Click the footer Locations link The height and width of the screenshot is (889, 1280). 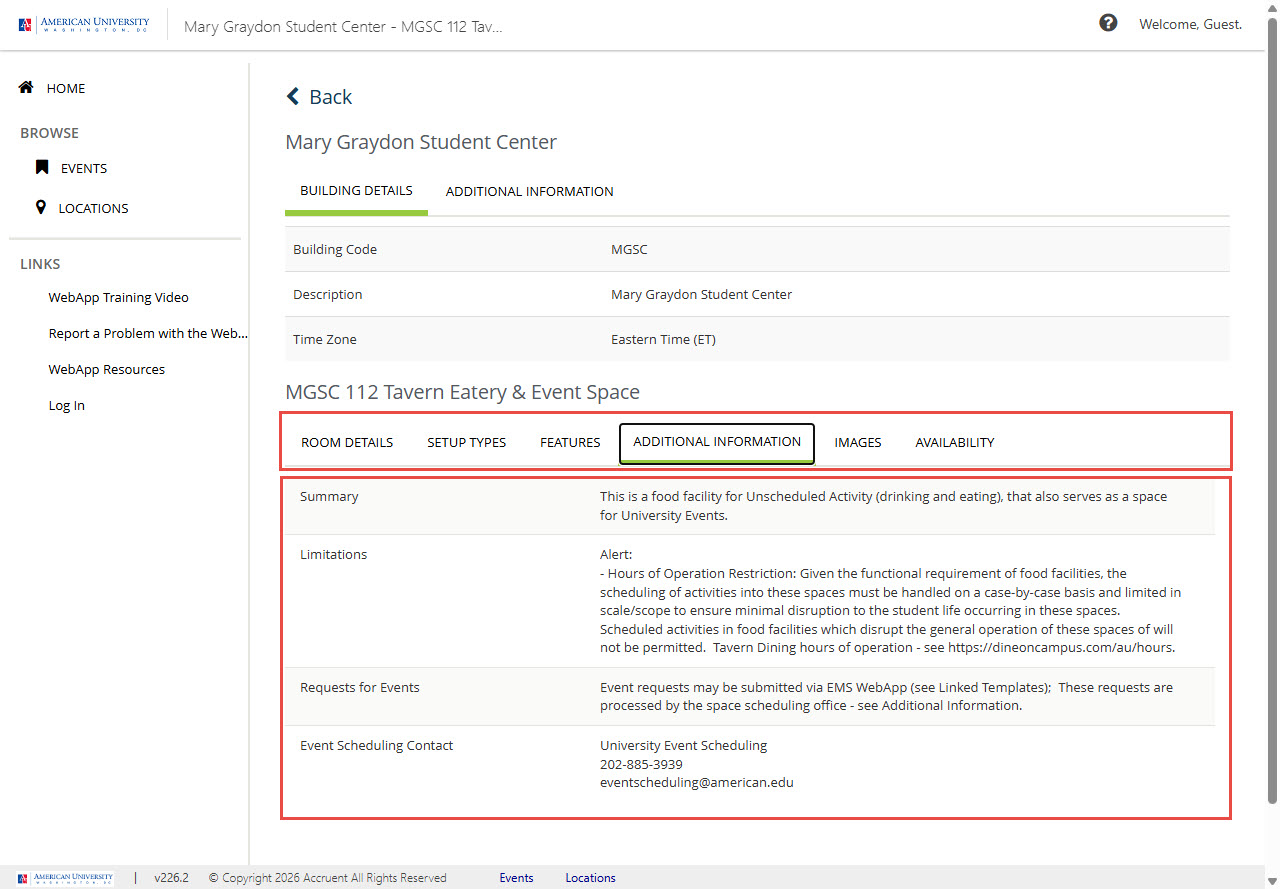click(x=591, y=878)
